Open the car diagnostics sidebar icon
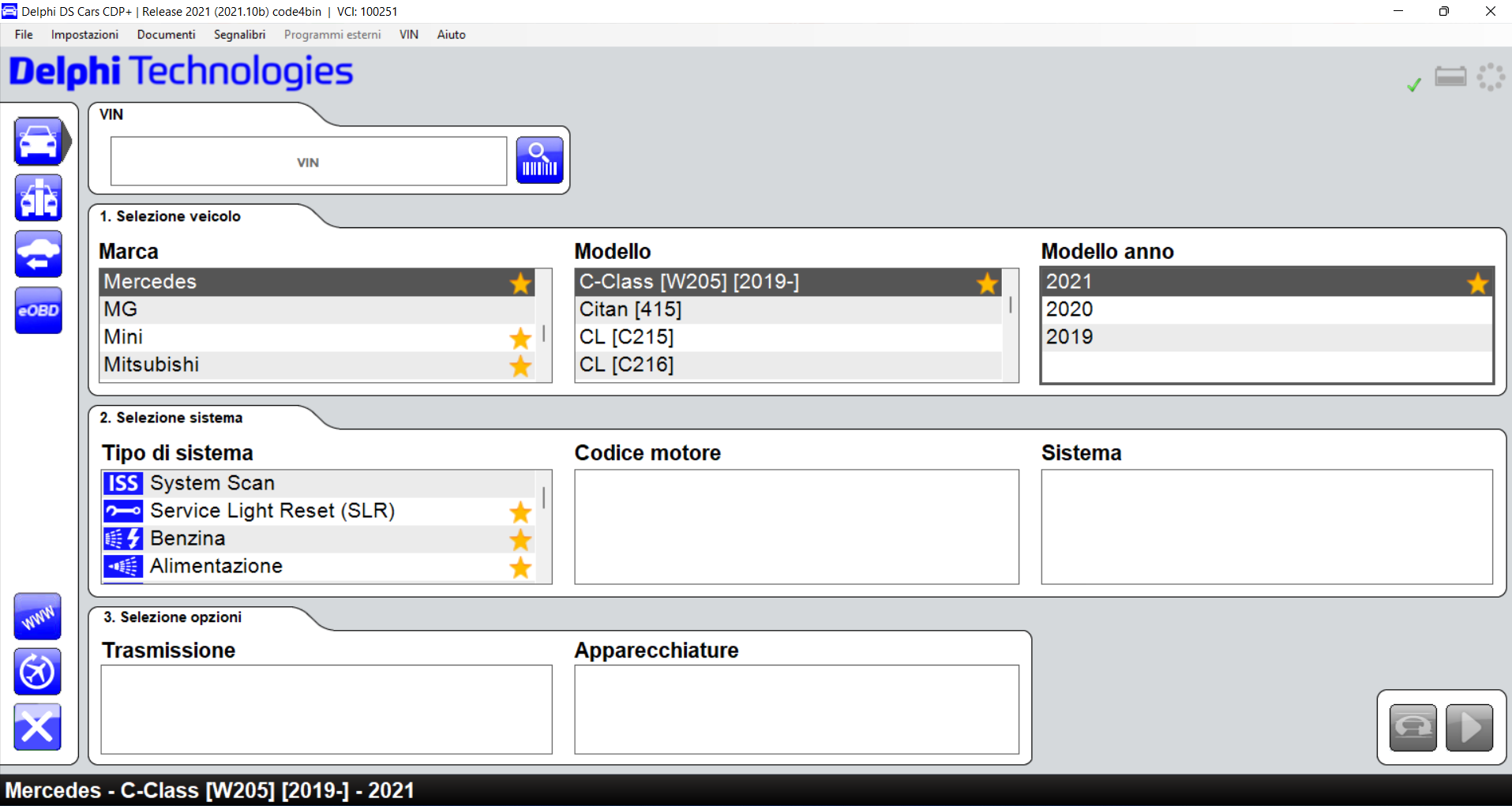The height and width of the screenshot is (806, 1512). pyautogui.click(x=38, y=141)
